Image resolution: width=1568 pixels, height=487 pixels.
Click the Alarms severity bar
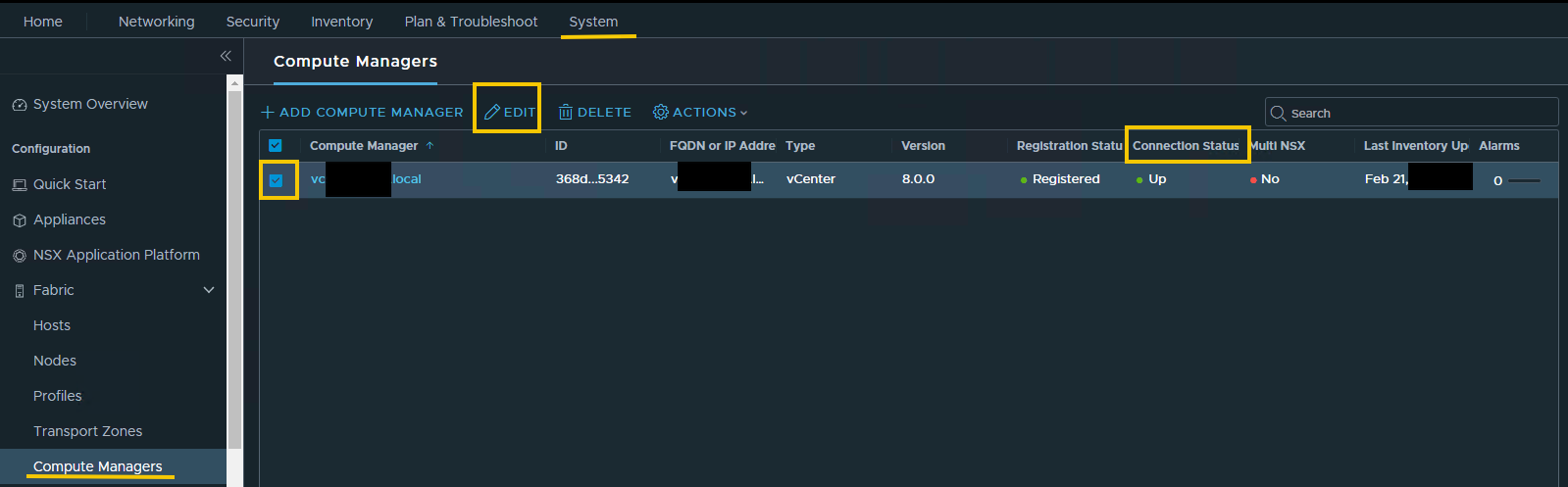point(1524,180)
